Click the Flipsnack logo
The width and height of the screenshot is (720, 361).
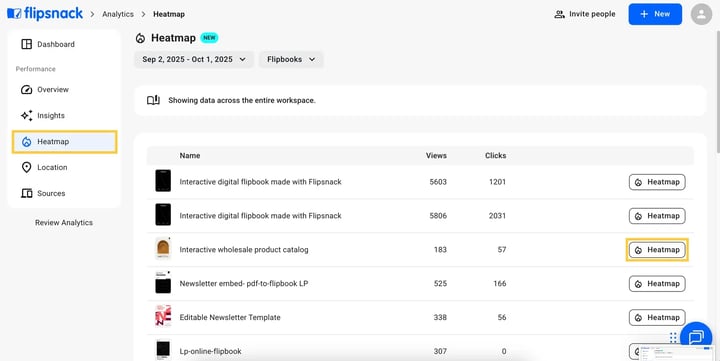[x=45, y=14]
